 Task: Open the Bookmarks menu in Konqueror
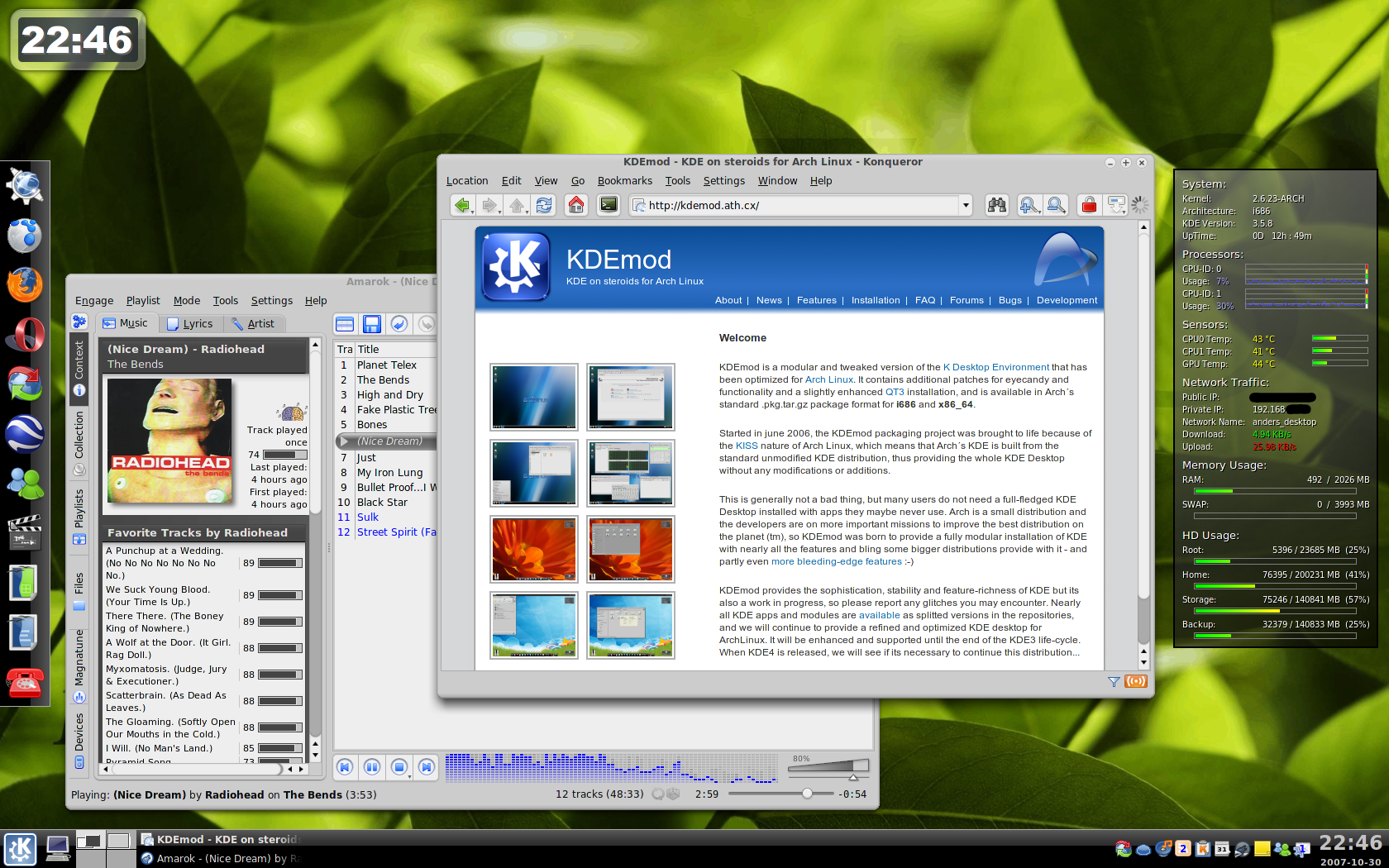(x=625, y=181)
